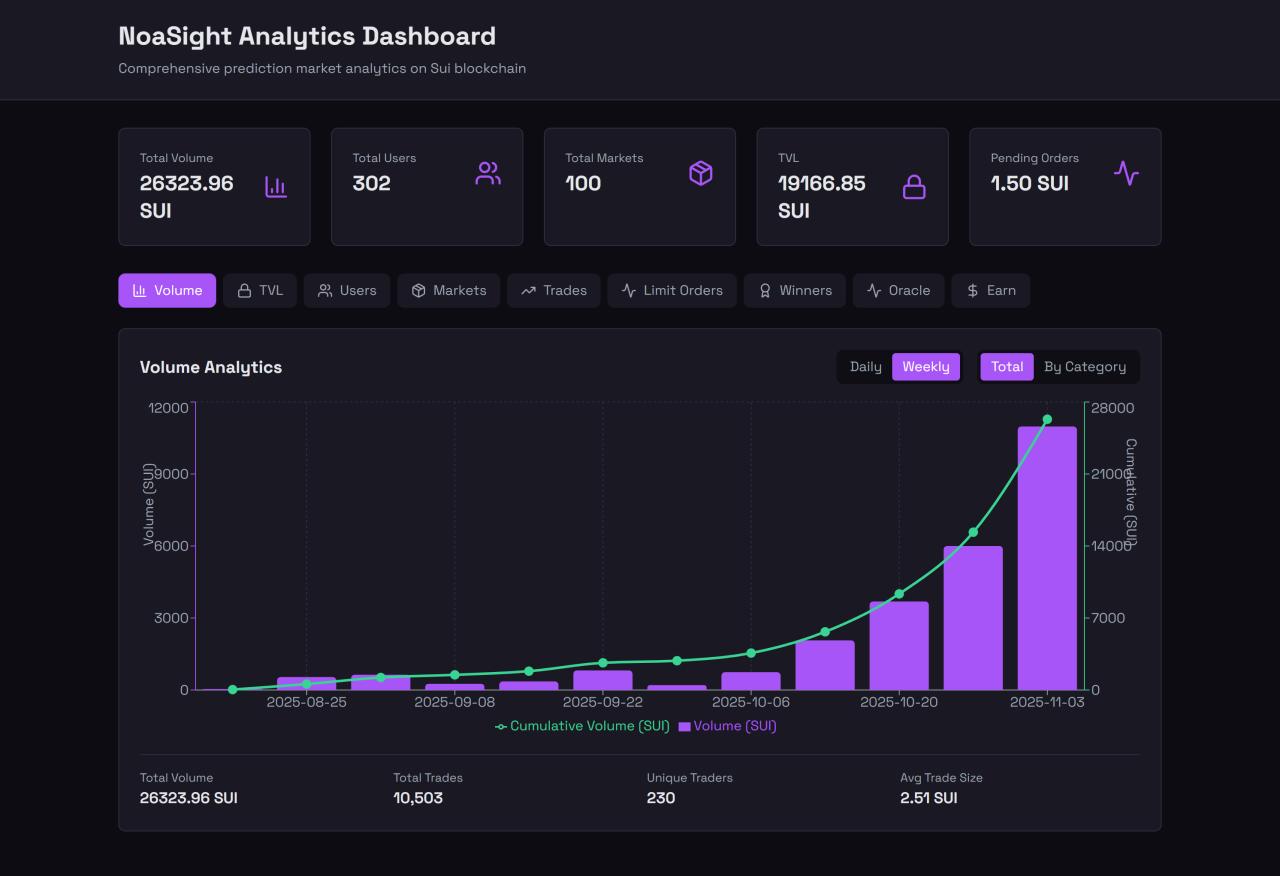This screenshot has height=876, width=1280.
Task: Switch to the Limit Orders tab
Action: [671, 290]
